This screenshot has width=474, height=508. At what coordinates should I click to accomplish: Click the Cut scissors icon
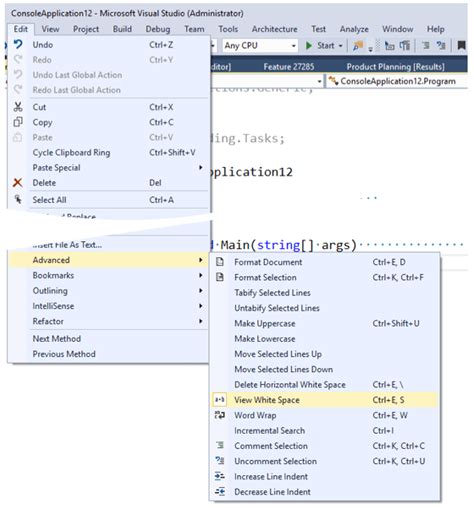coord(18,107)
